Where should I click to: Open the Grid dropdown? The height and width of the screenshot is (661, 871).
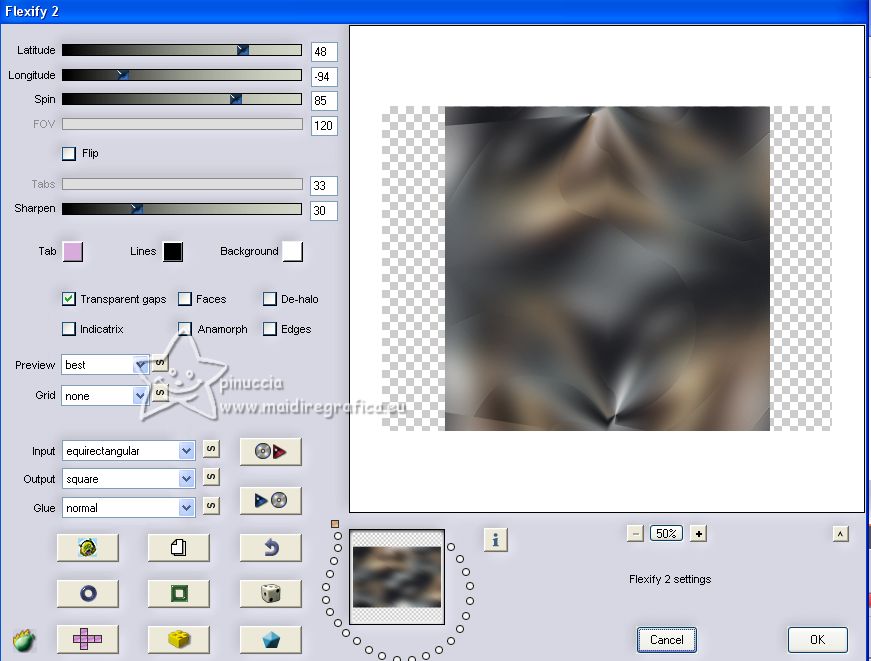[105, 395]
